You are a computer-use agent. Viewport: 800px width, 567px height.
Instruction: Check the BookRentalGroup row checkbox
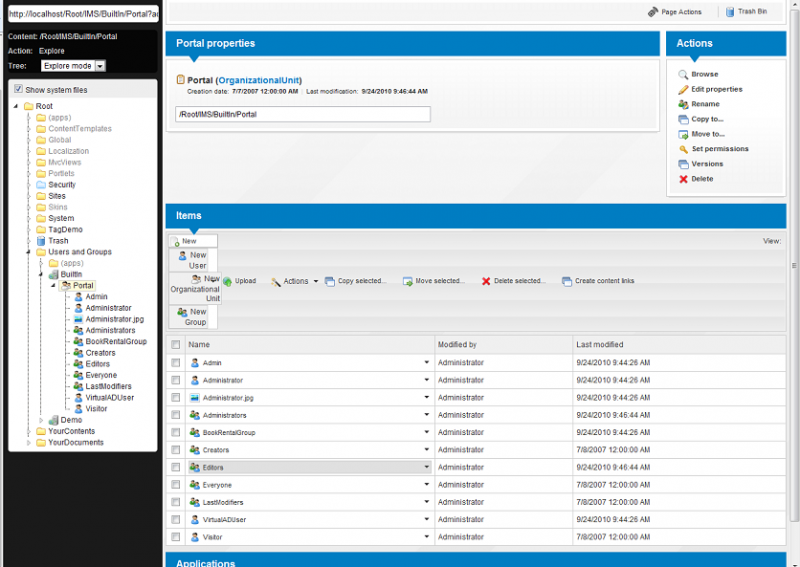point(176,432)
